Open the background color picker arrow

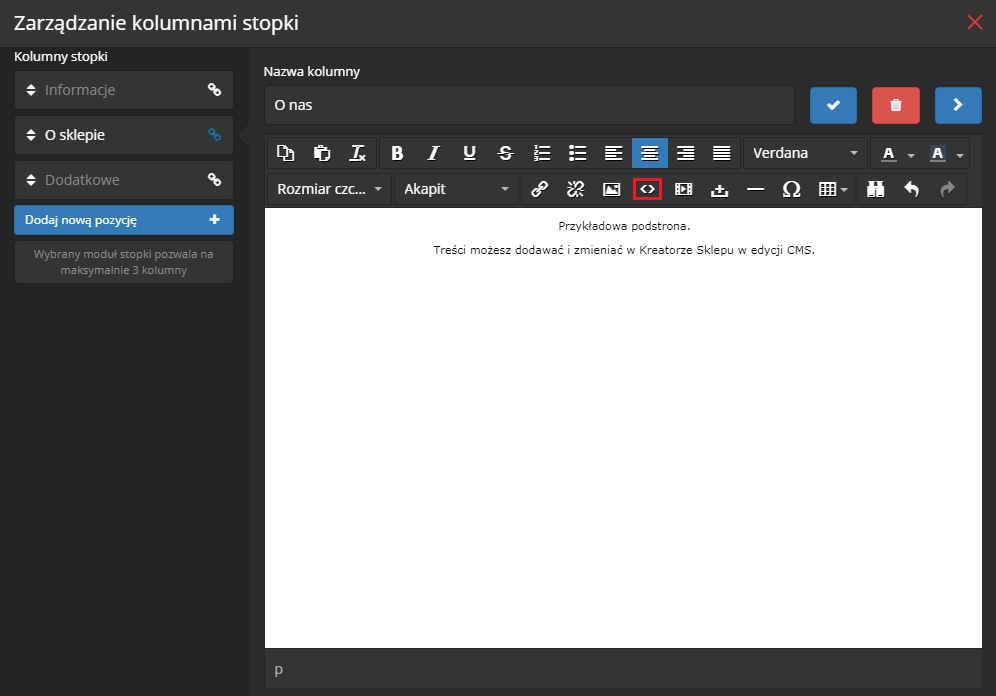pyautogui.click(x=960, y=154)
